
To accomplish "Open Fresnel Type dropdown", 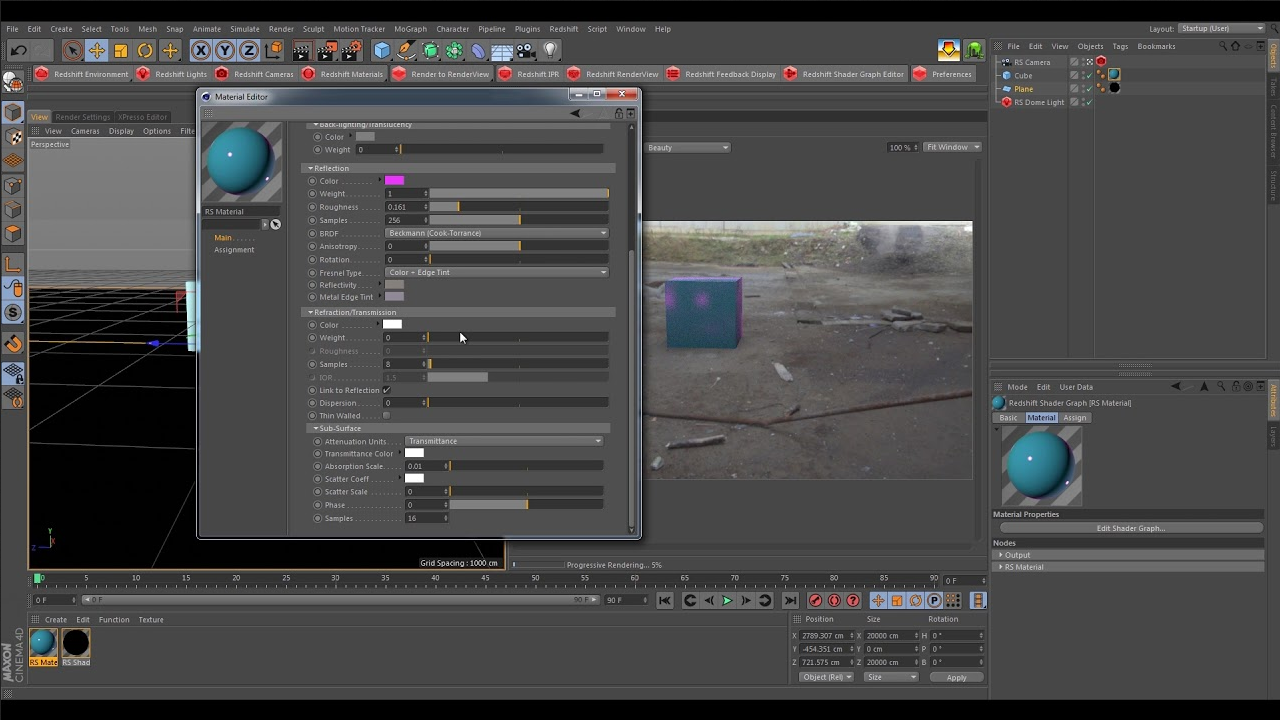I will point(497,272).
